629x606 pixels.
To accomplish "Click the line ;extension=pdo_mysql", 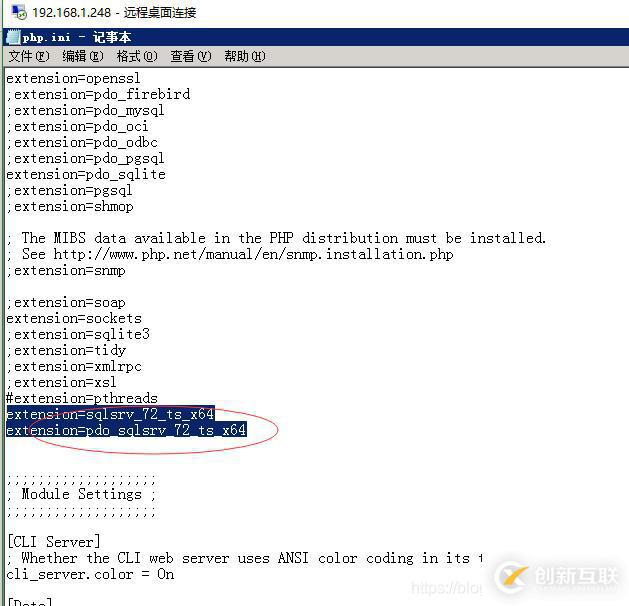I will click(85, 110).
